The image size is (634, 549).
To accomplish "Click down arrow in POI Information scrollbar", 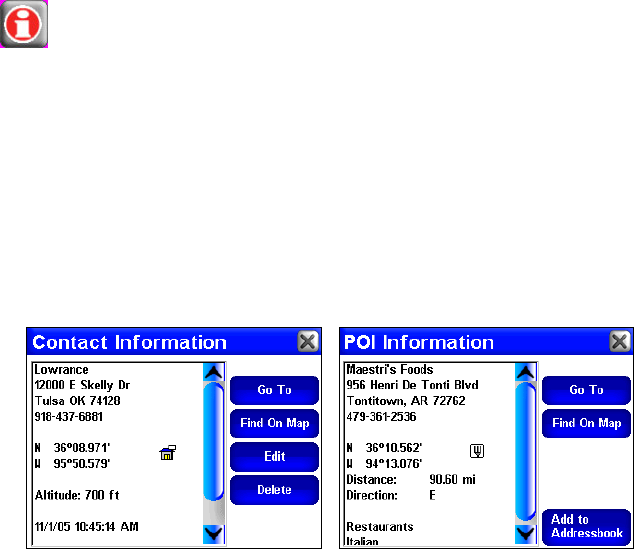I will pyautogui.click(x=526, y=534).
